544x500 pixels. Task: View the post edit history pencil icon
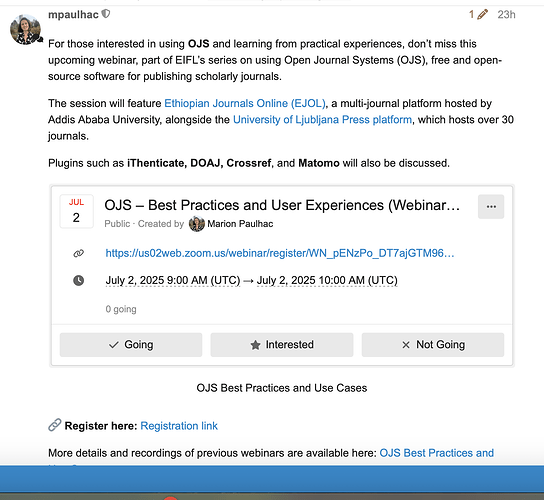coord(482,15)
